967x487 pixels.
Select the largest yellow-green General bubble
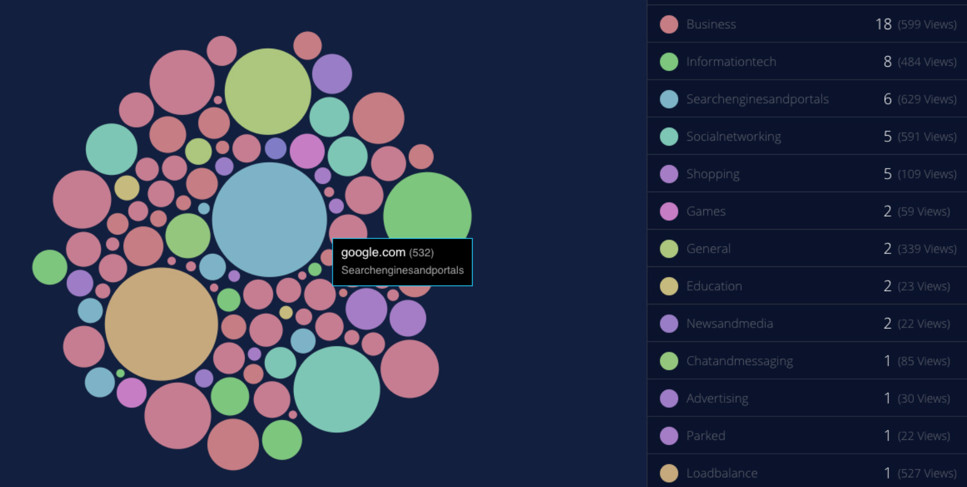point(268,91)
